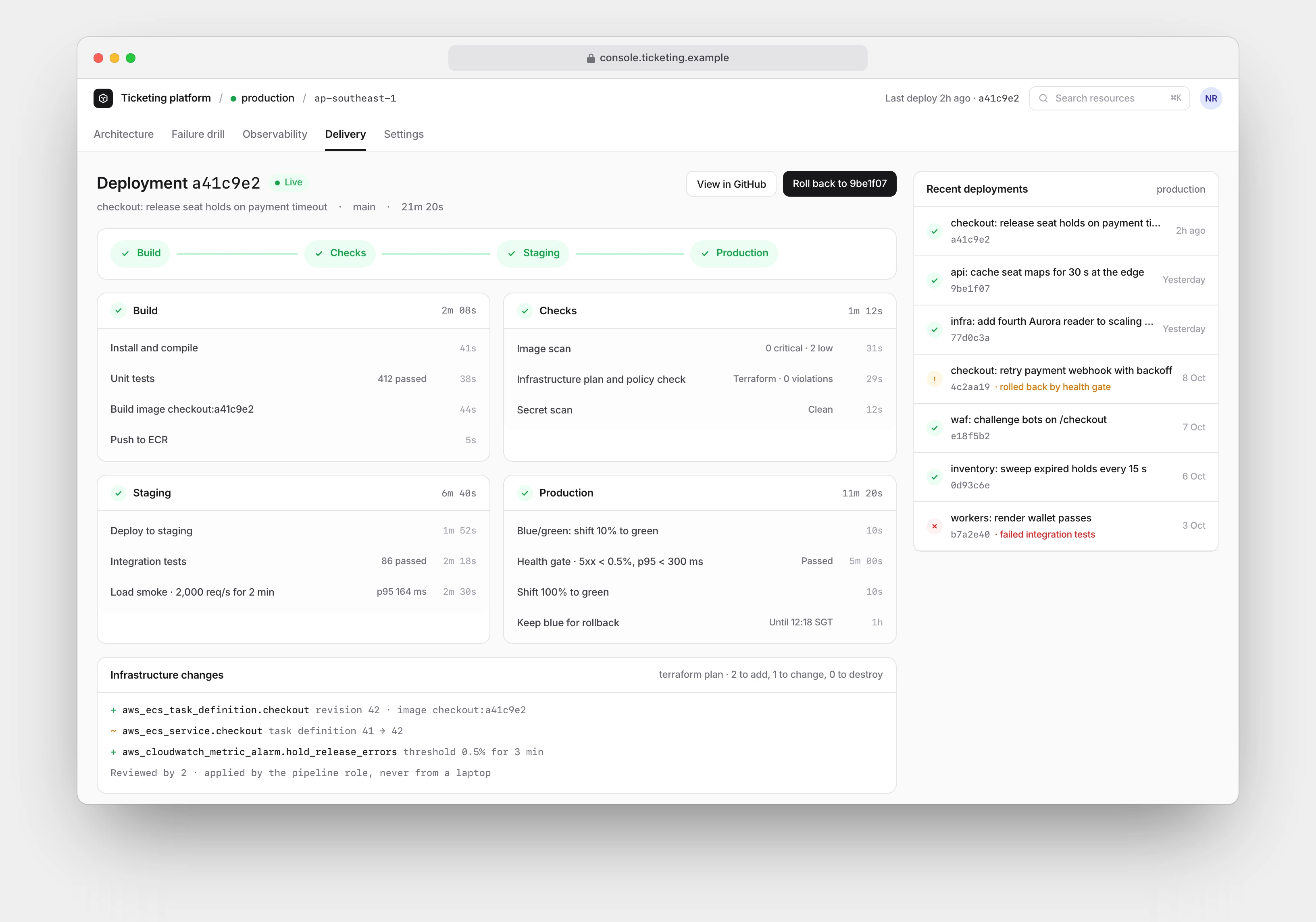Click the Ticketing platform cube logo
The width and height of the screenshot is (1316, 922).
click(103, 98)
